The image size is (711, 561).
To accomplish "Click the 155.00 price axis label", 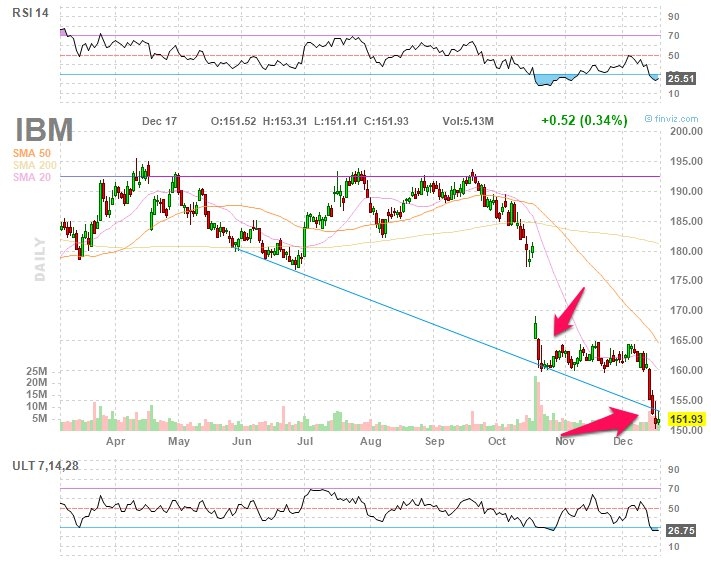I will 687,400.
